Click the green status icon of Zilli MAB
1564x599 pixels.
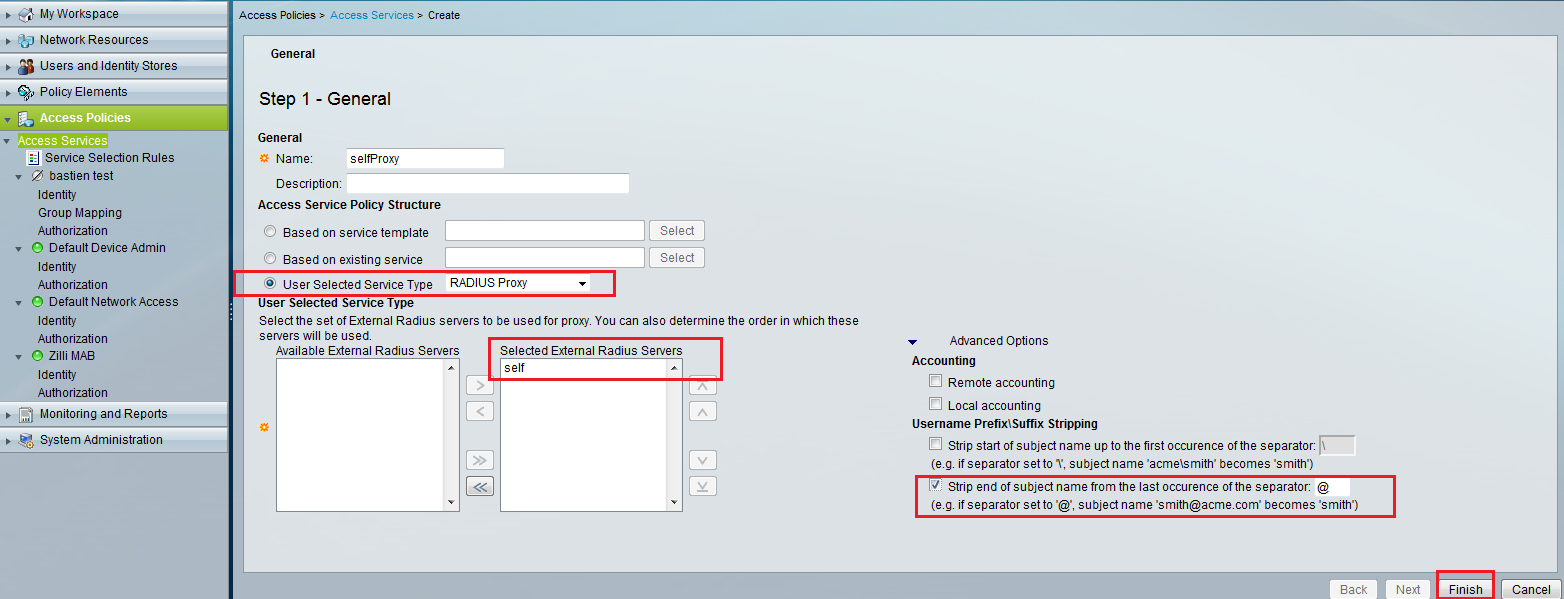pos(38,356)
